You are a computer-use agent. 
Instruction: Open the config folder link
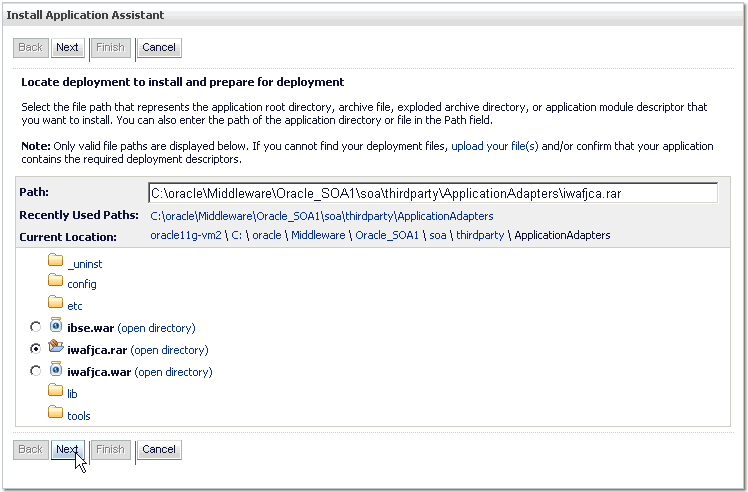pyautogui.click(x=82, y=284)
